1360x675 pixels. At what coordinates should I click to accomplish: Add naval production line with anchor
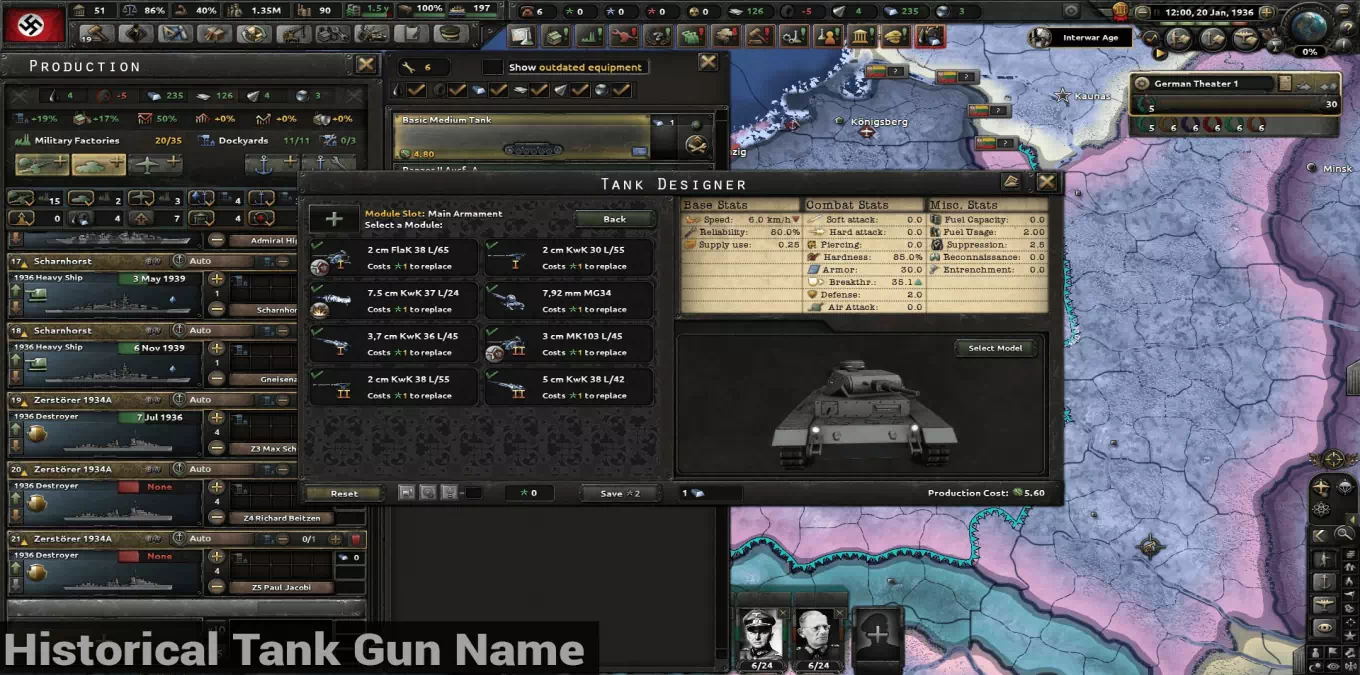click(x=272, y=164)
